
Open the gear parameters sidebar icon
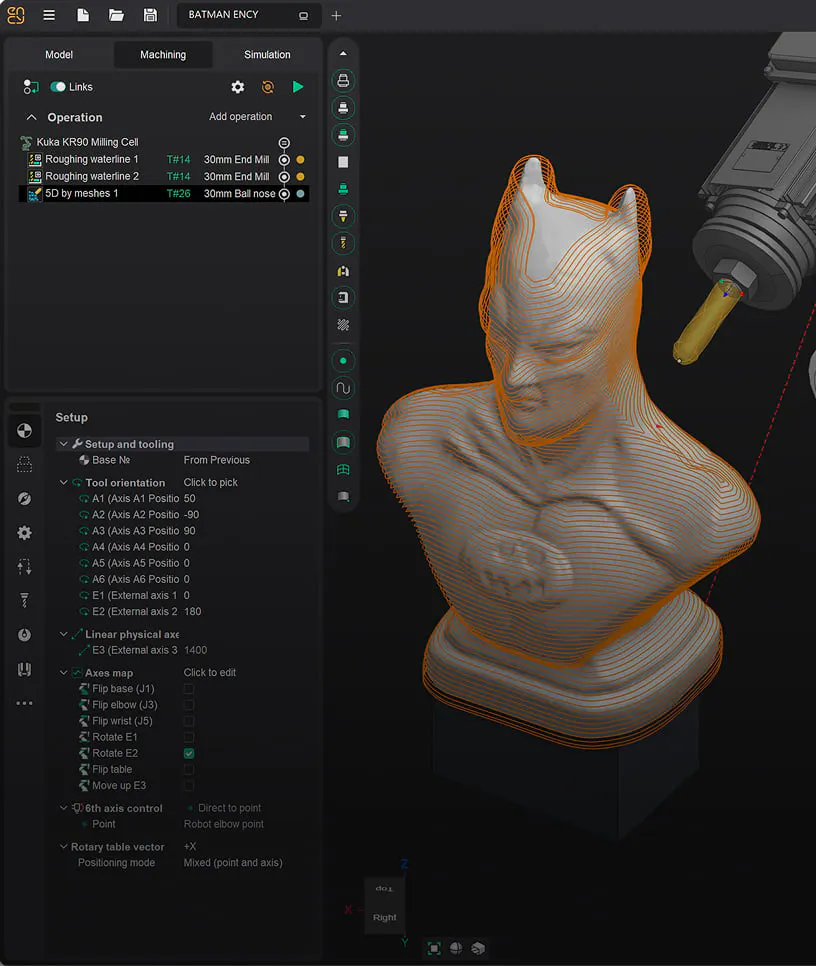pyautogui.click(x=24, y=533)
